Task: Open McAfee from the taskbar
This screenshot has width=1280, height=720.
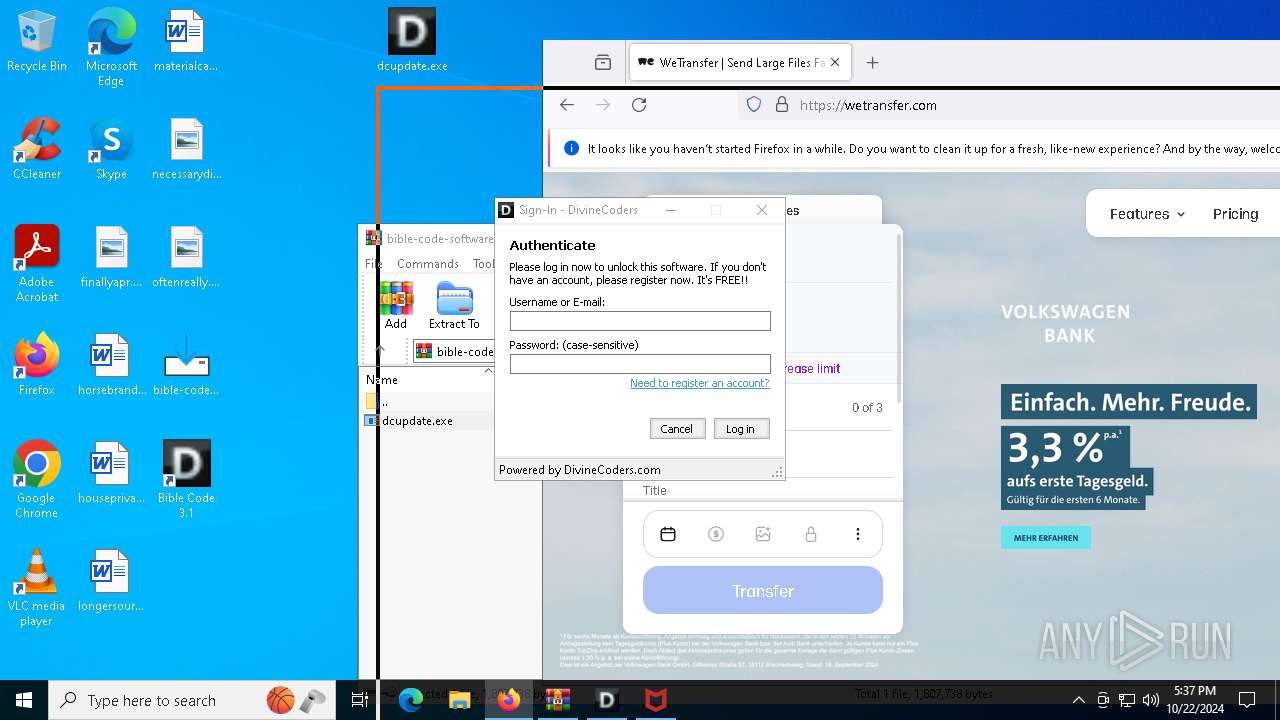Action: tap(656, 700)
